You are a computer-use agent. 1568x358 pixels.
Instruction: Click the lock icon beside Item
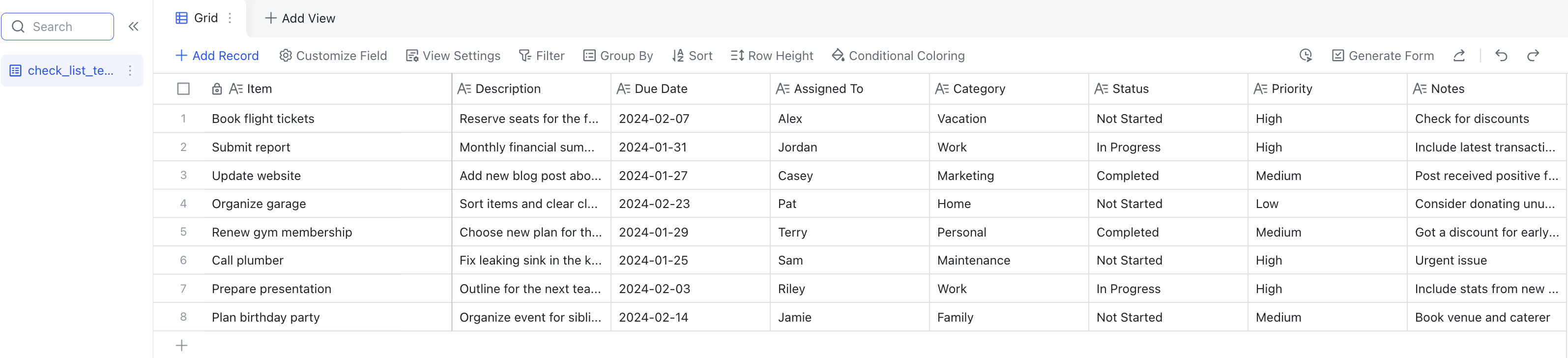(217, 89)
